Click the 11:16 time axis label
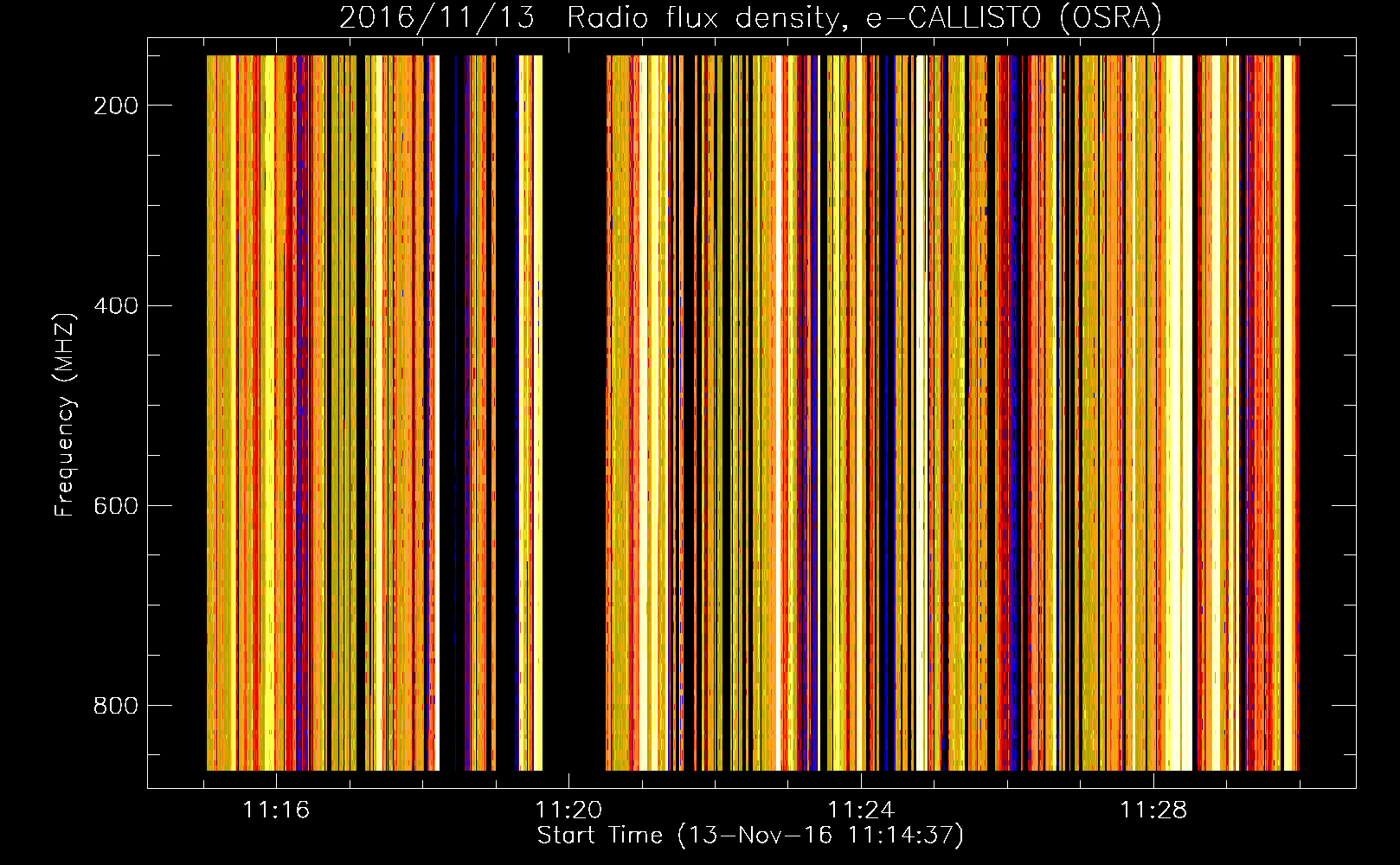 pos(276,811)
